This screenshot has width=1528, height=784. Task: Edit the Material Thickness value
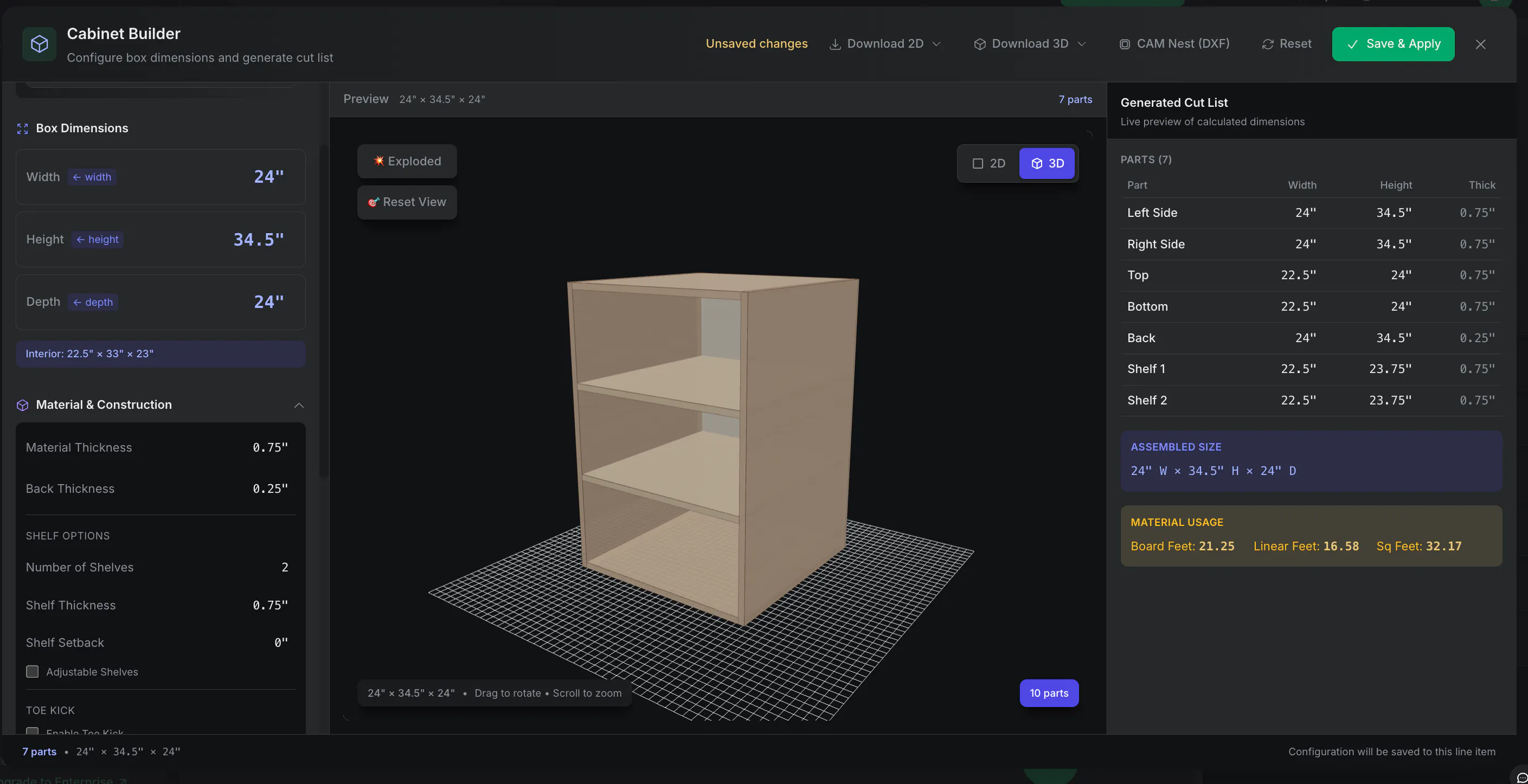point(270,448)
